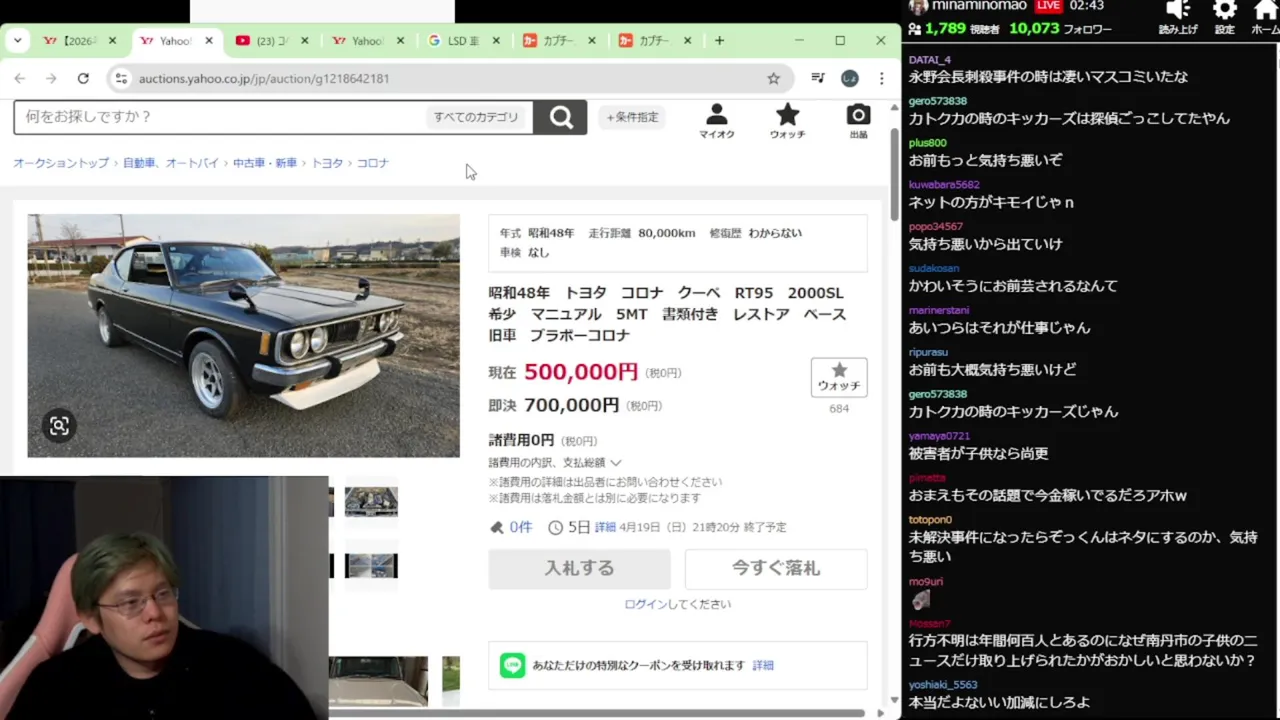Click main black Corona car photo
The height and width of the screenshot is (720, 1280).
click(243, 336)
